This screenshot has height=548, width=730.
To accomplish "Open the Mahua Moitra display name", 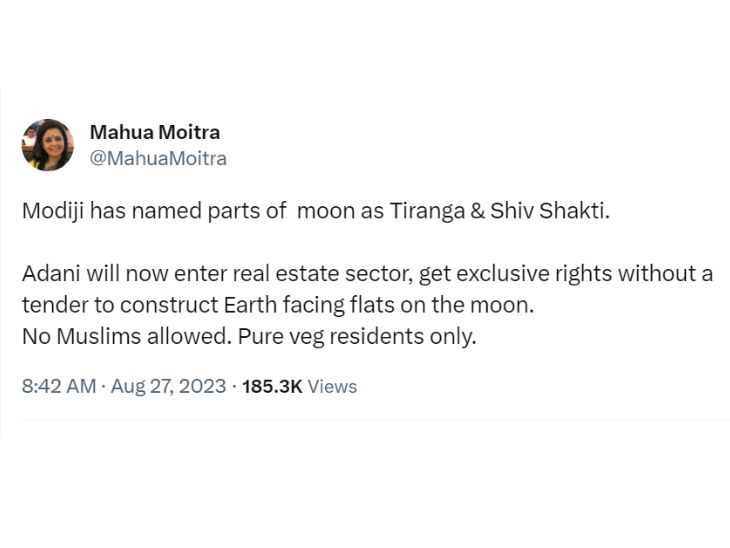I will pos(155,132).
